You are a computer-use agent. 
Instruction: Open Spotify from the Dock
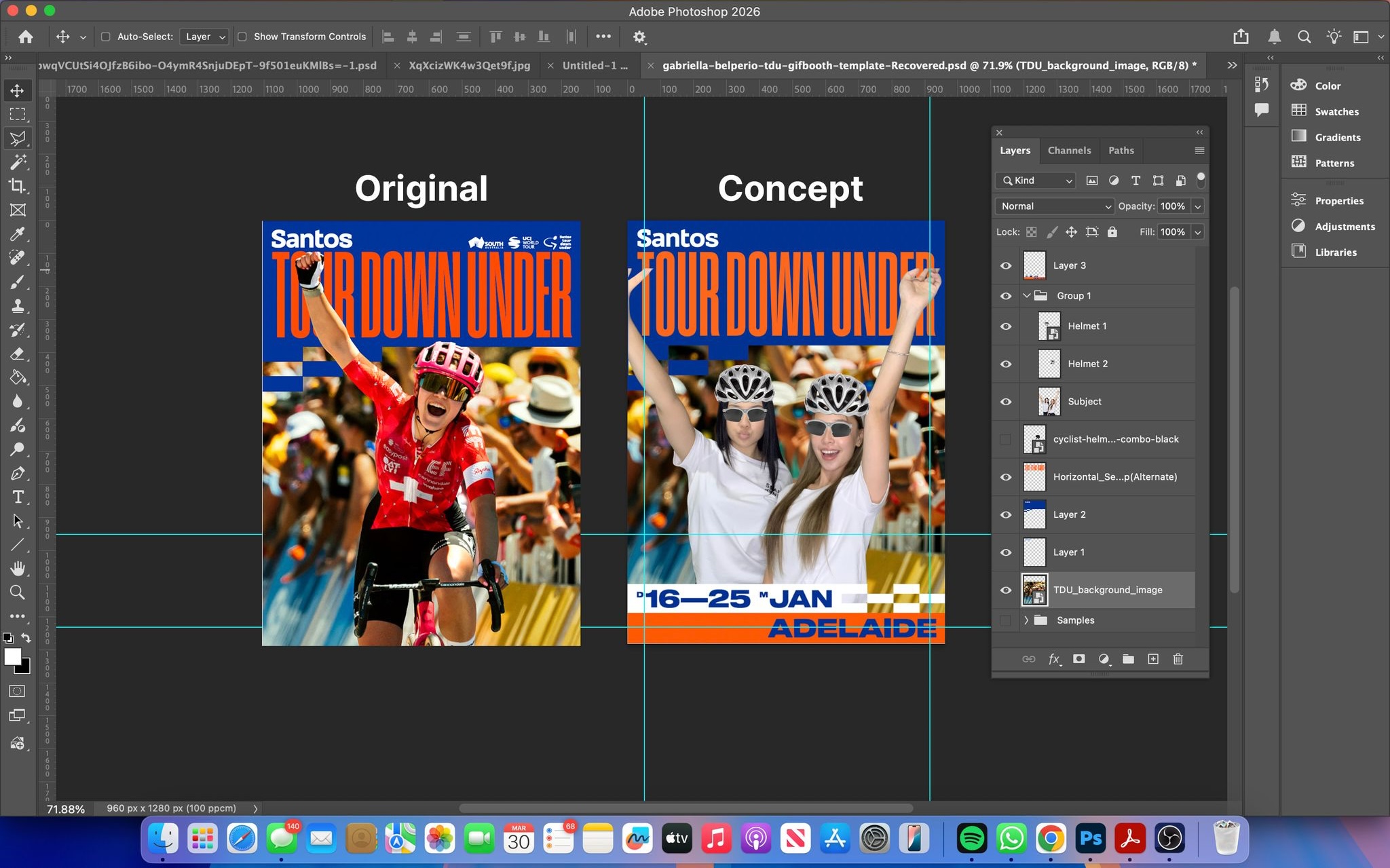[971, 839]
